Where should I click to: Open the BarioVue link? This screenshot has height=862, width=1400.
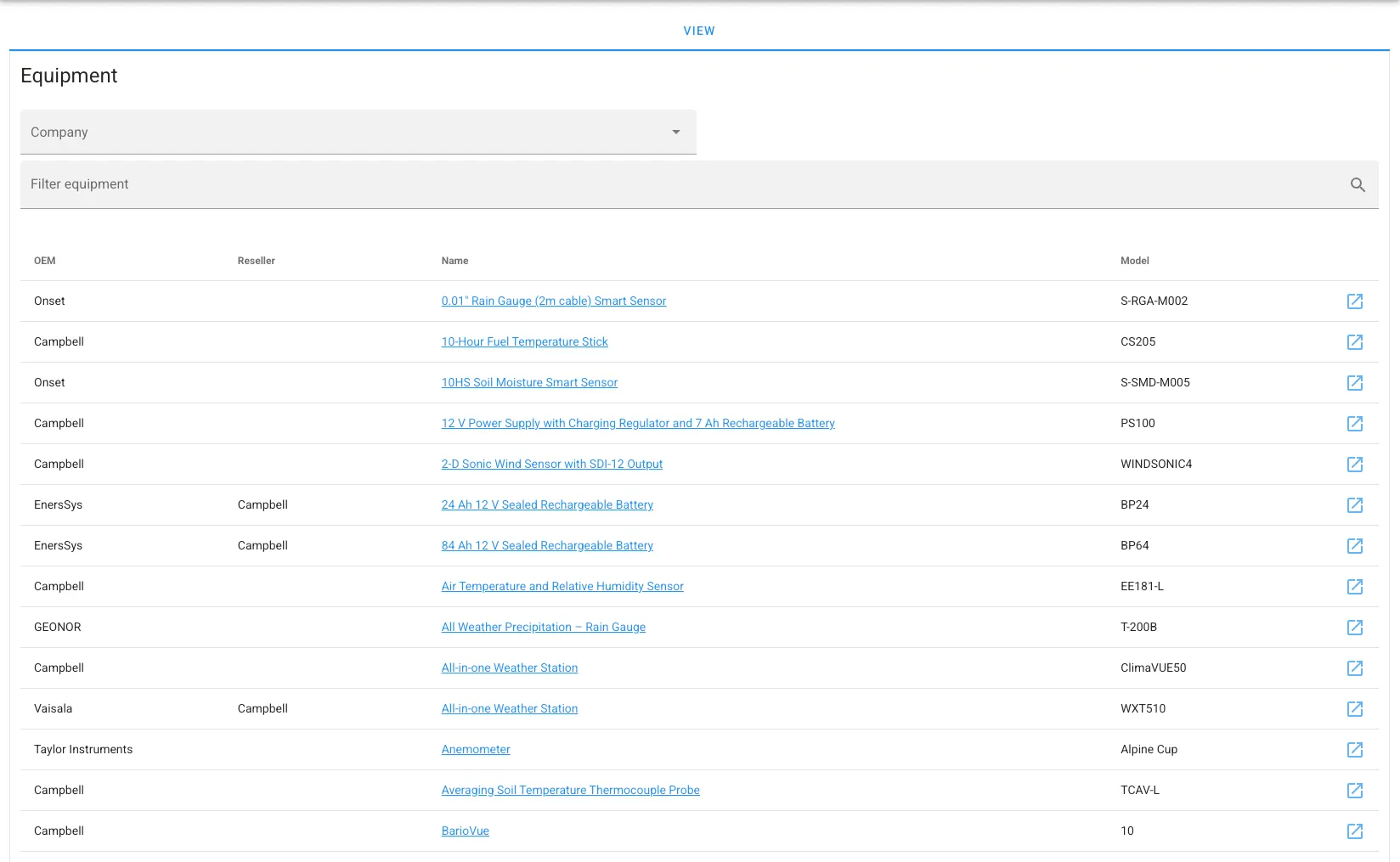coord(466,831)
